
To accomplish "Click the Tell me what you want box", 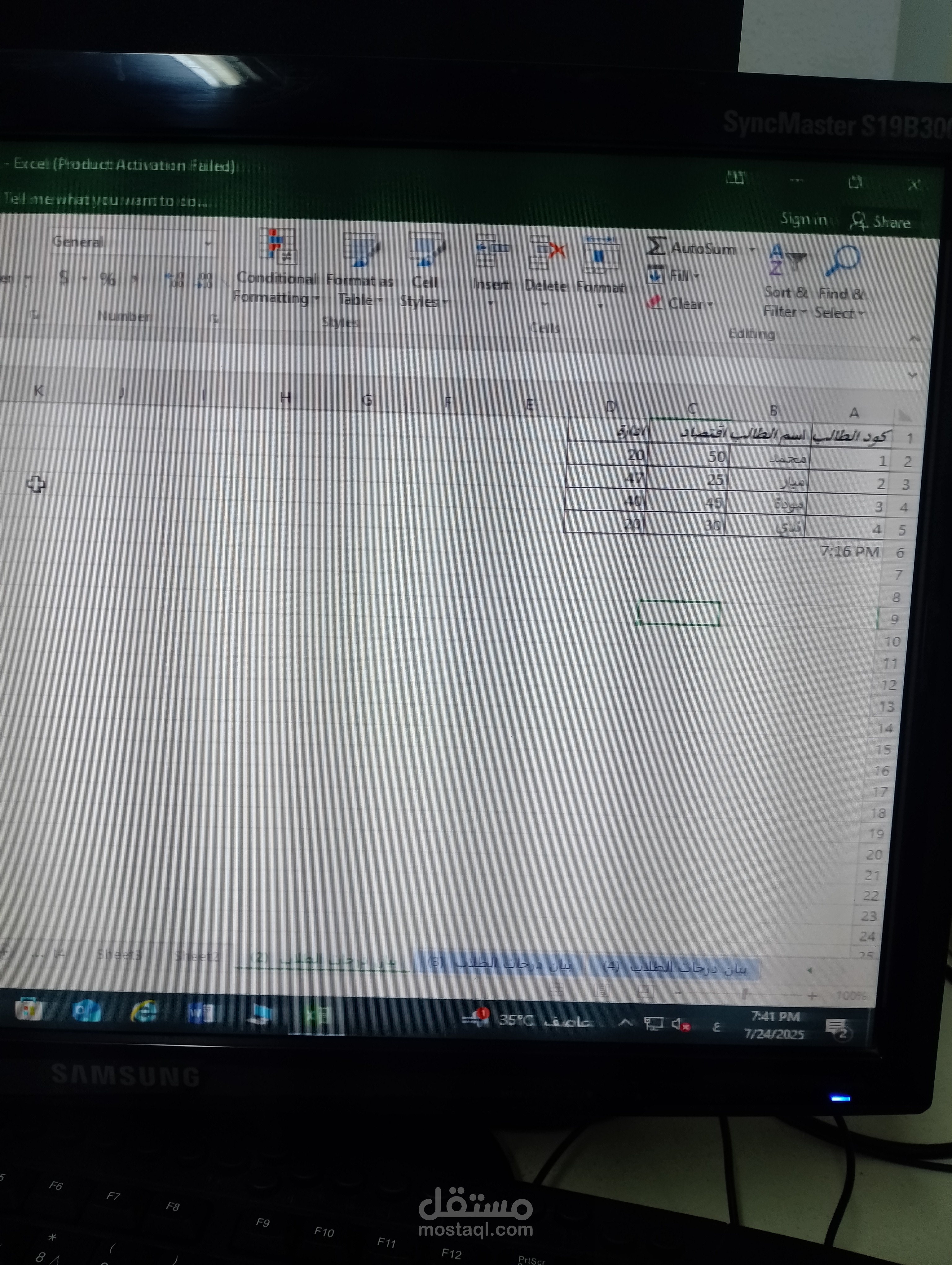I will pyautogui.click(x=106, y=200).
